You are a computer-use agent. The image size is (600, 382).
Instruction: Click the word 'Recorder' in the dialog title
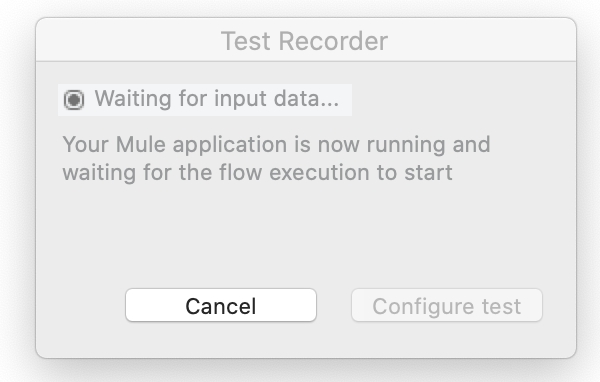click(x=333, y=41)
